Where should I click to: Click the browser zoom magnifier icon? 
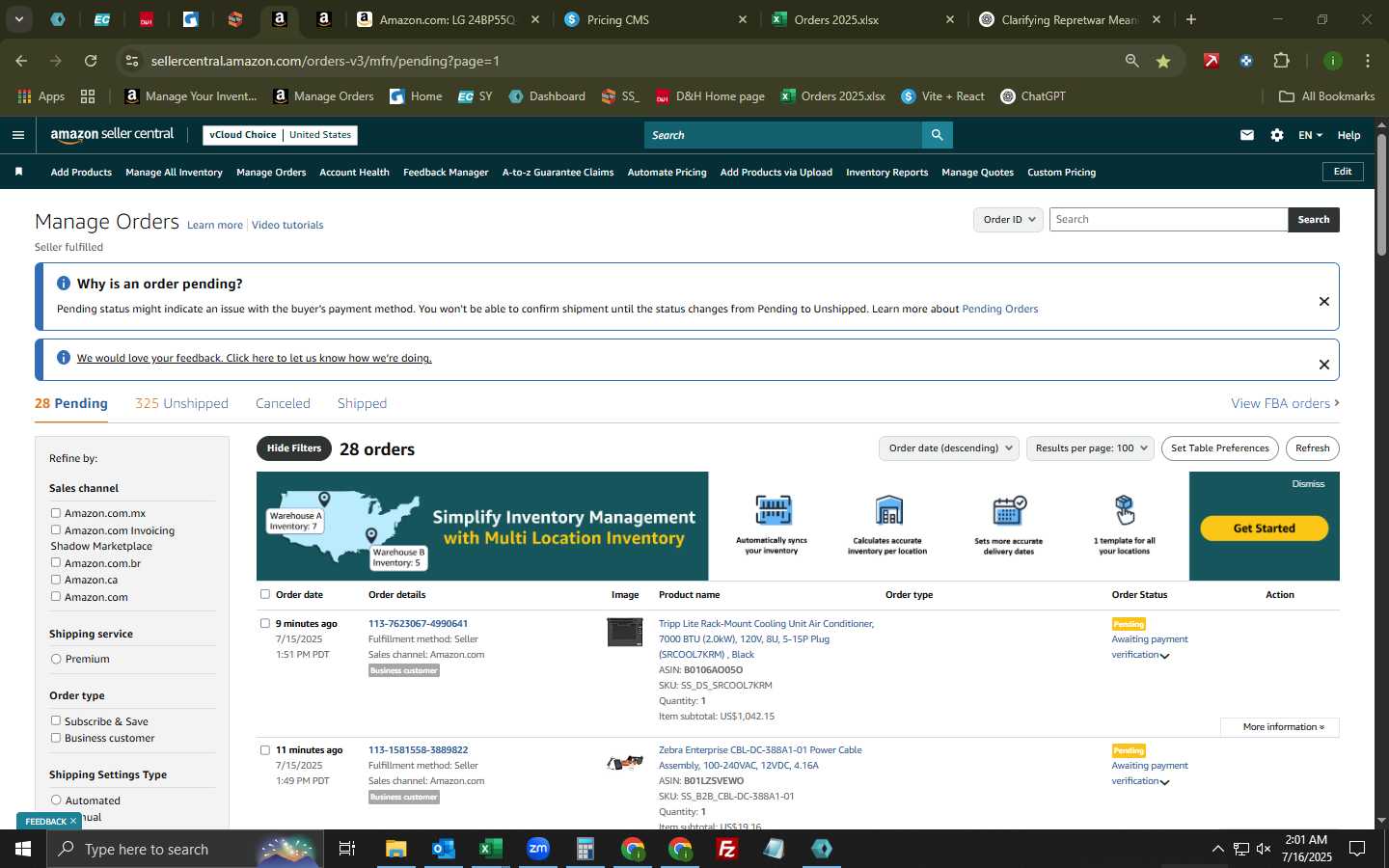click(1131, 61)
